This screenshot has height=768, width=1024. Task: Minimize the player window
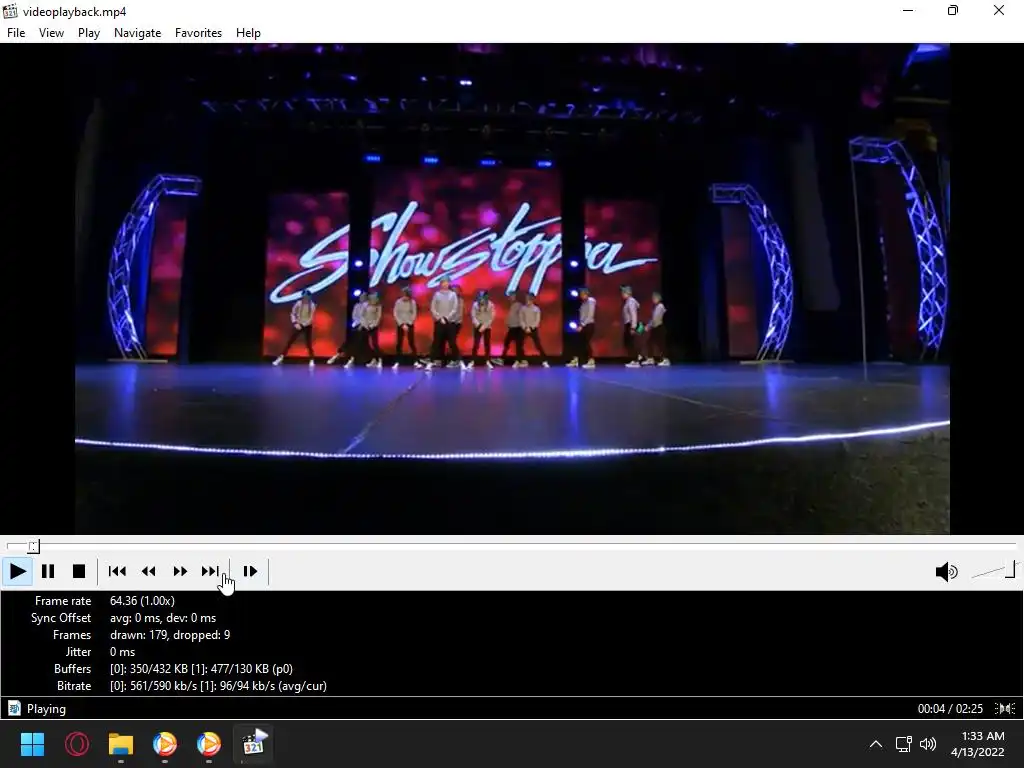pos(908,10)
